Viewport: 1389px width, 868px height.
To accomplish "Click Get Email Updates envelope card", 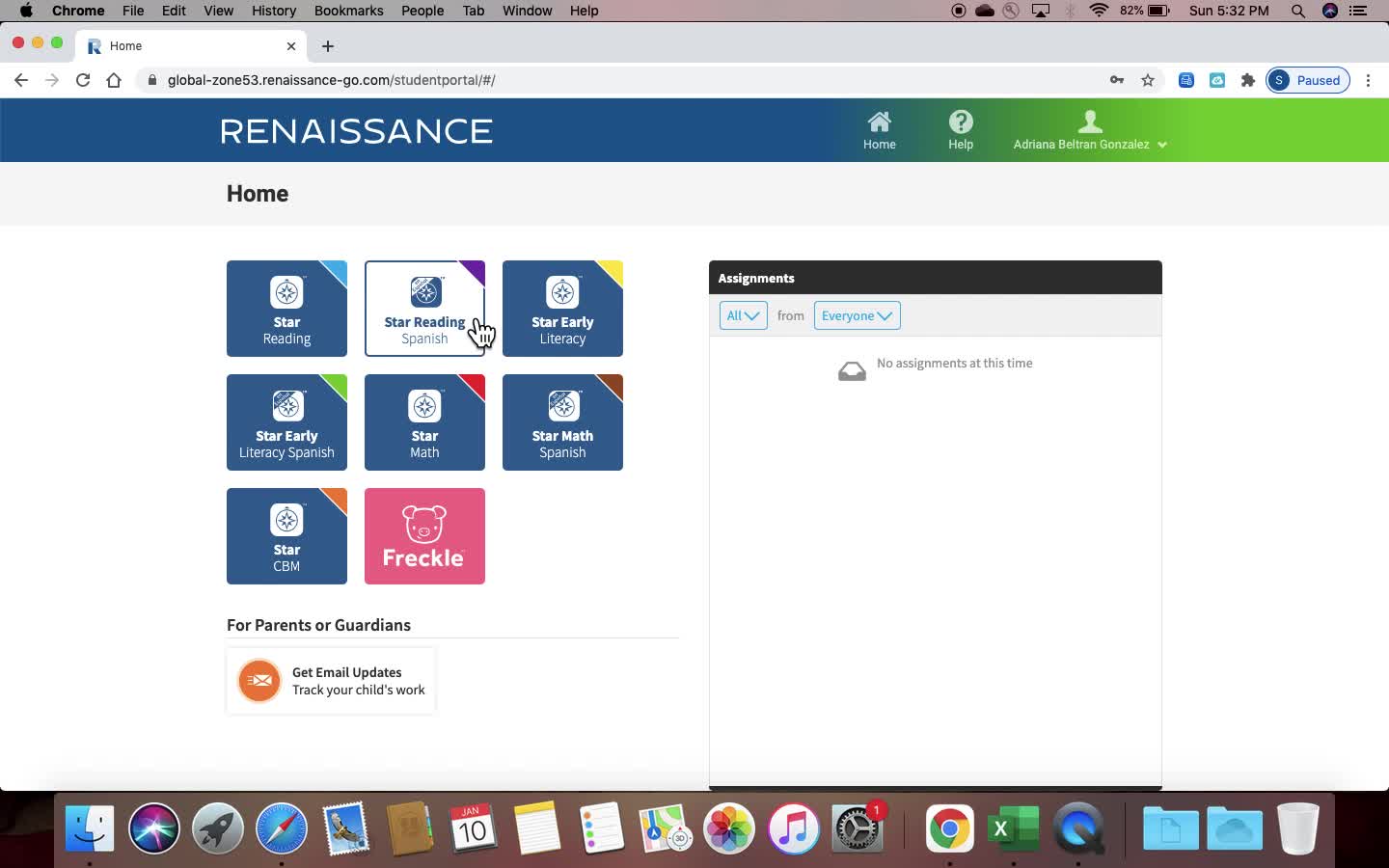I will [x=331, y=681].
